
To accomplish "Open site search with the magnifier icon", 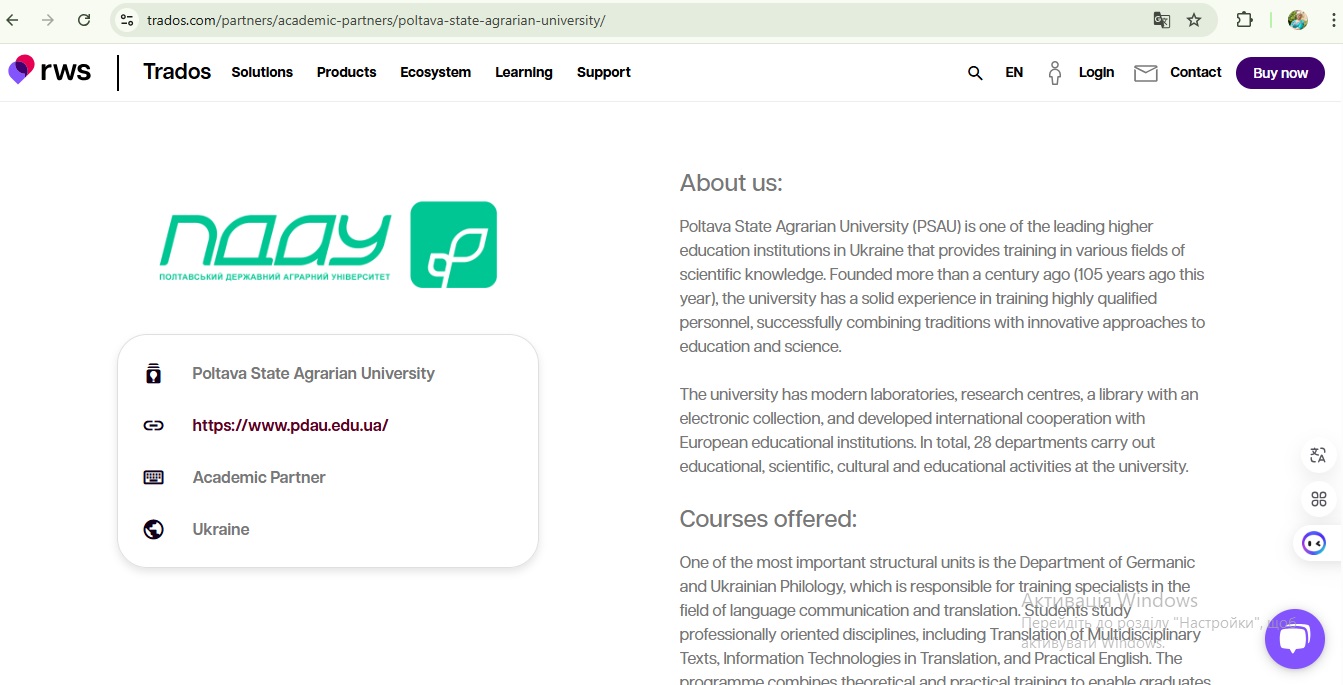I will coord(975,73).
